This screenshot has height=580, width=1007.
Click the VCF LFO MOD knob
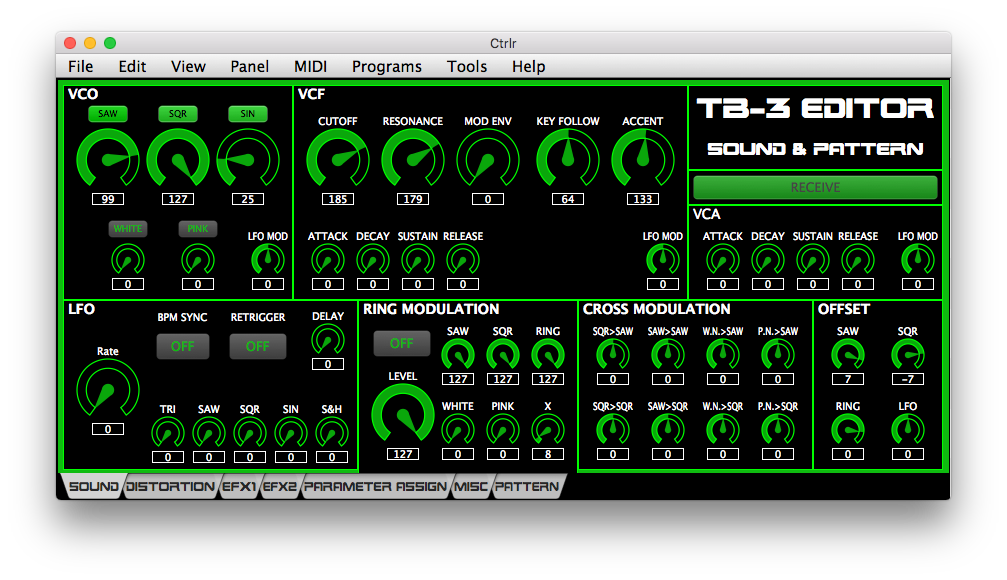tap(663, 260)
